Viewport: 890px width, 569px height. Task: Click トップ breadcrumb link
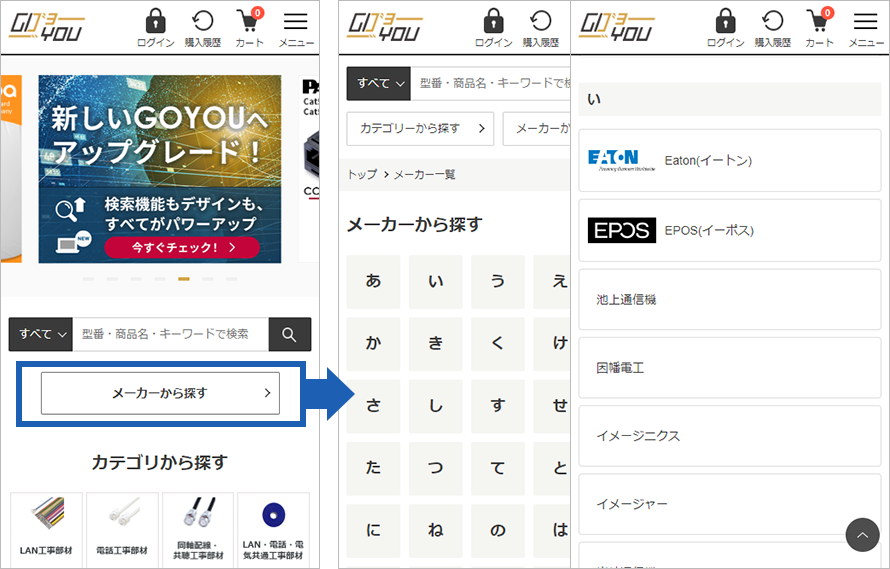click(x=362, y=174)
